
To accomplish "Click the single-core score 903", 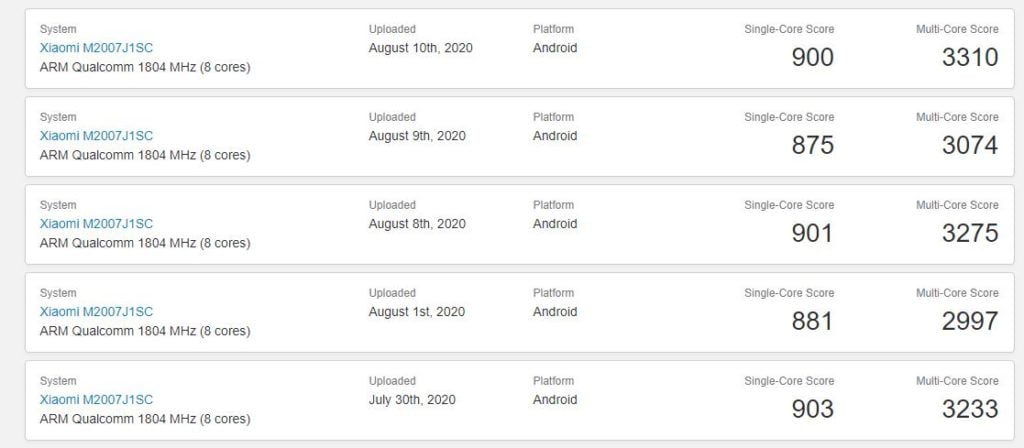I will pos(812,409).
